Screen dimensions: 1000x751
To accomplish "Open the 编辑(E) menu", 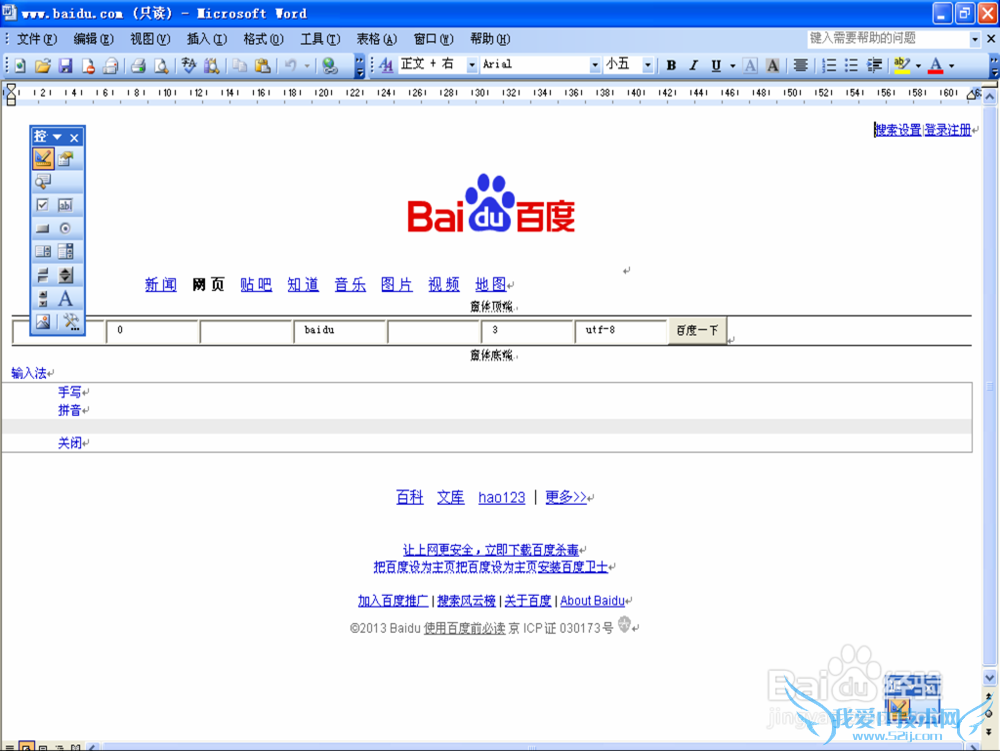I will click(x=93, y=39).
